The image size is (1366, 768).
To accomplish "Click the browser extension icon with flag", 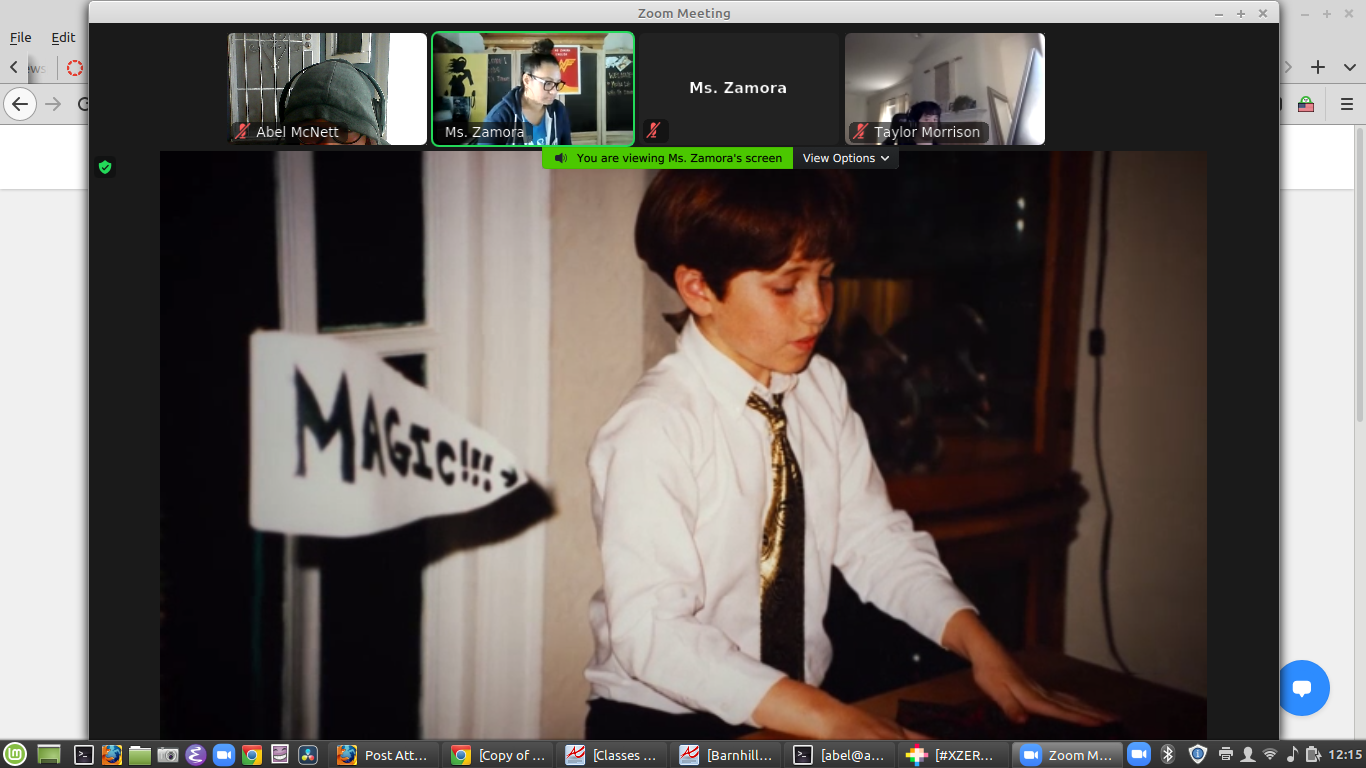I will [x=1306, y=104].
